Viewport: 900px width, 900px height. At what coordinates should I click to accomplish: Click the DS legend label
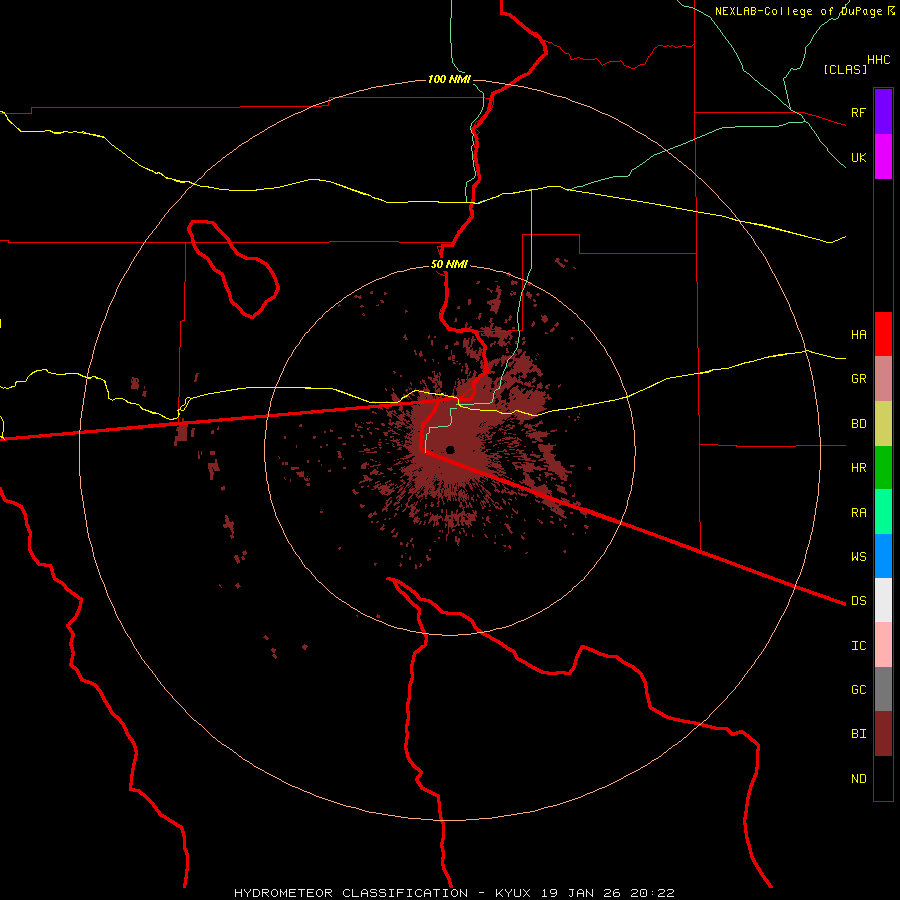pos(858,601)
